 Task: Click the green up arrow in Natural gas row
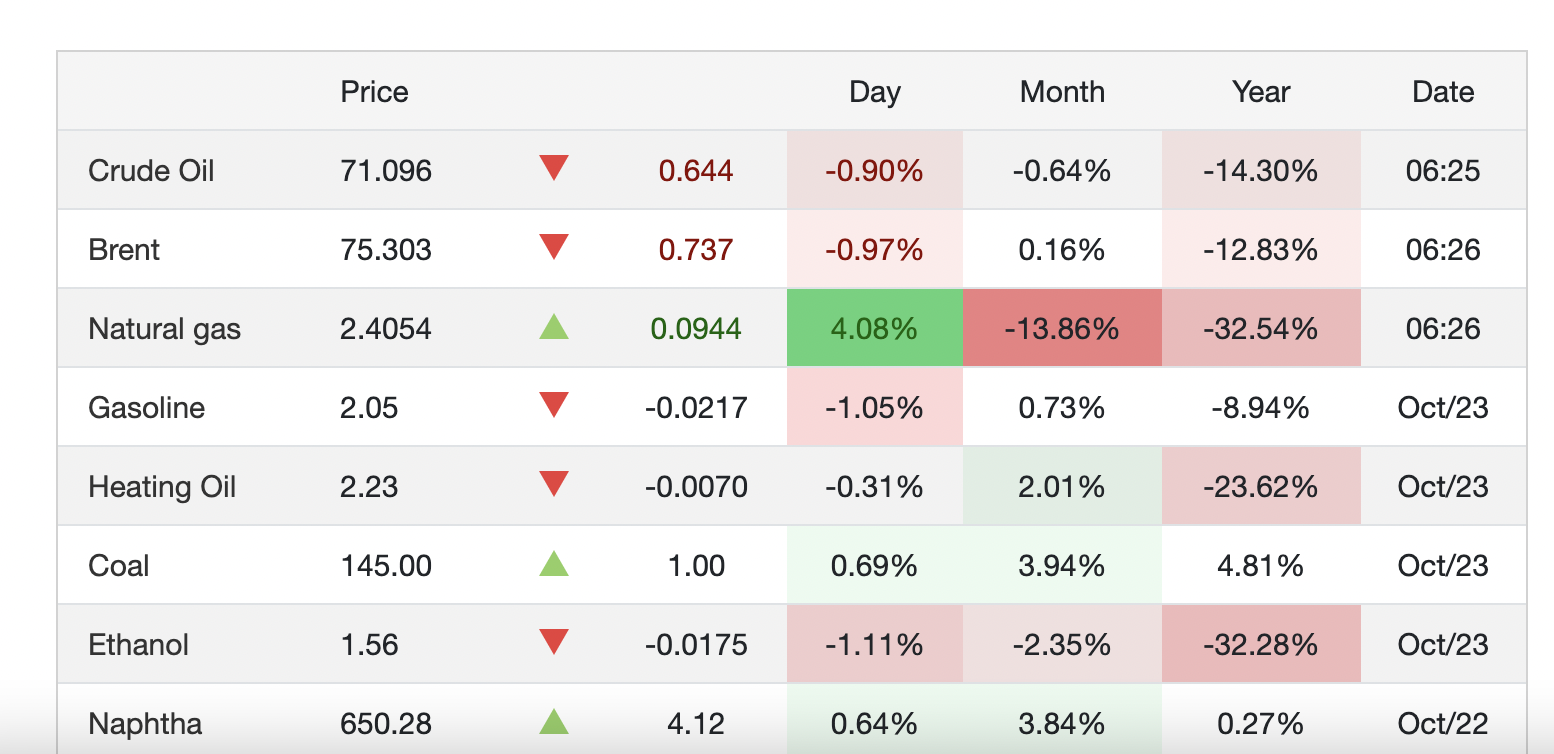(553, 326)
